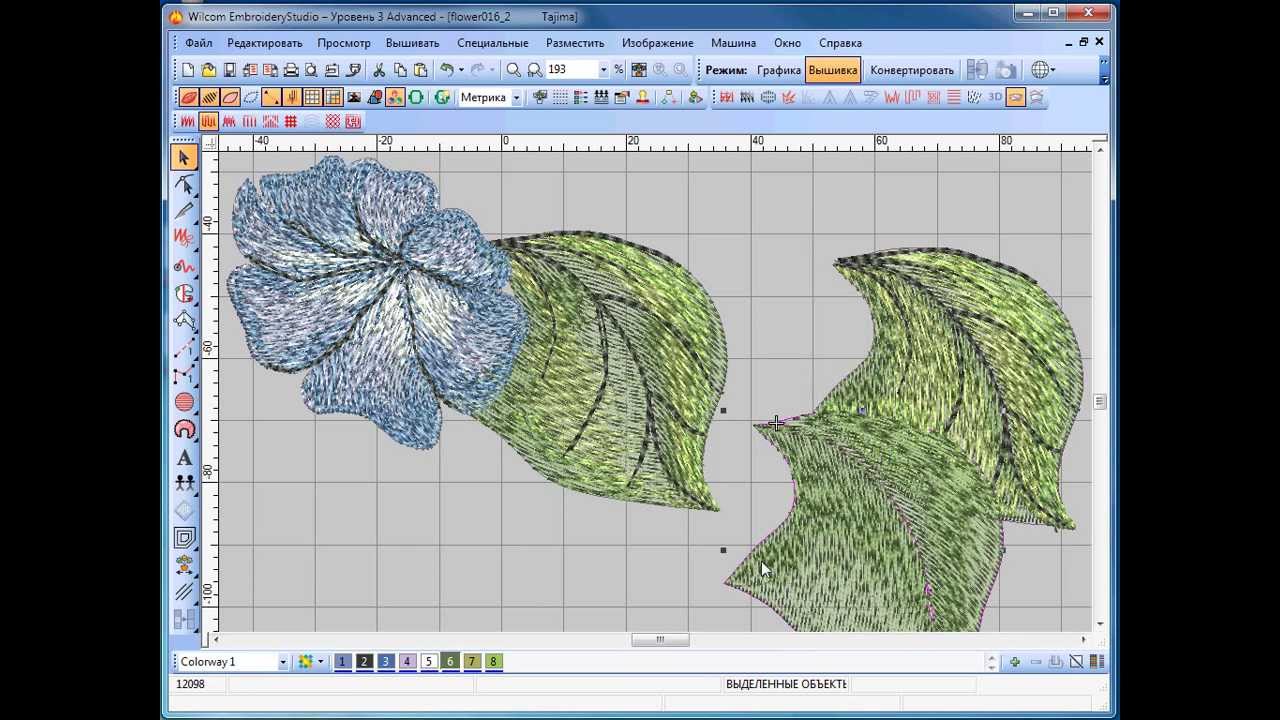Select the red Circle shape tool
This screenshot has width=1280, height=720.
coord(184,402)
